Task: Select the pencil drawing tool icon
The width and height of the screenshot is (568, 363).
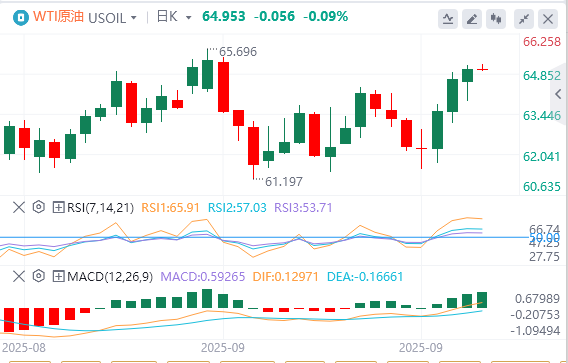Action: coord(472,18)
